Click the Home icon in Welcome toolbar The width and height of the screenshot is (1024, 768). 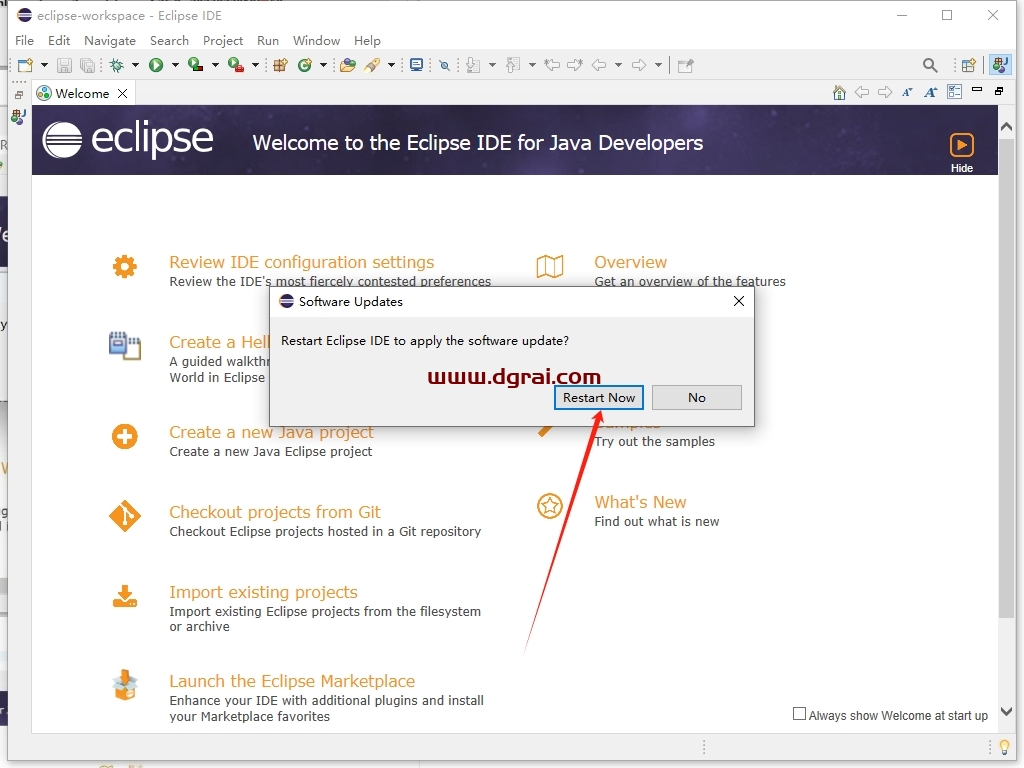839,93
